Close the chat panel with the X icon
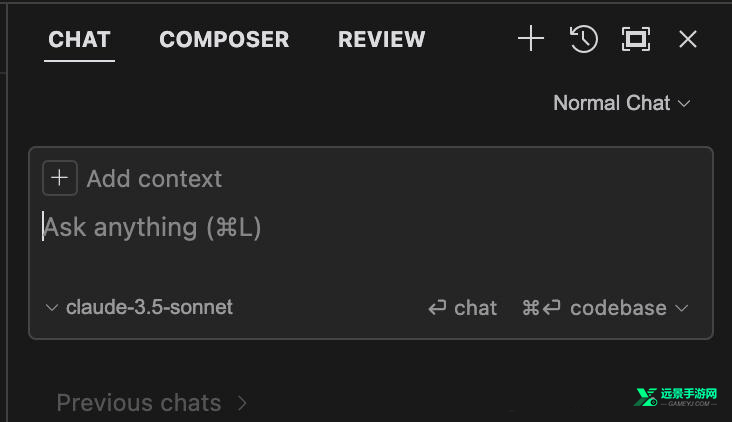This screenshot has width=732, height=422. 688,39
